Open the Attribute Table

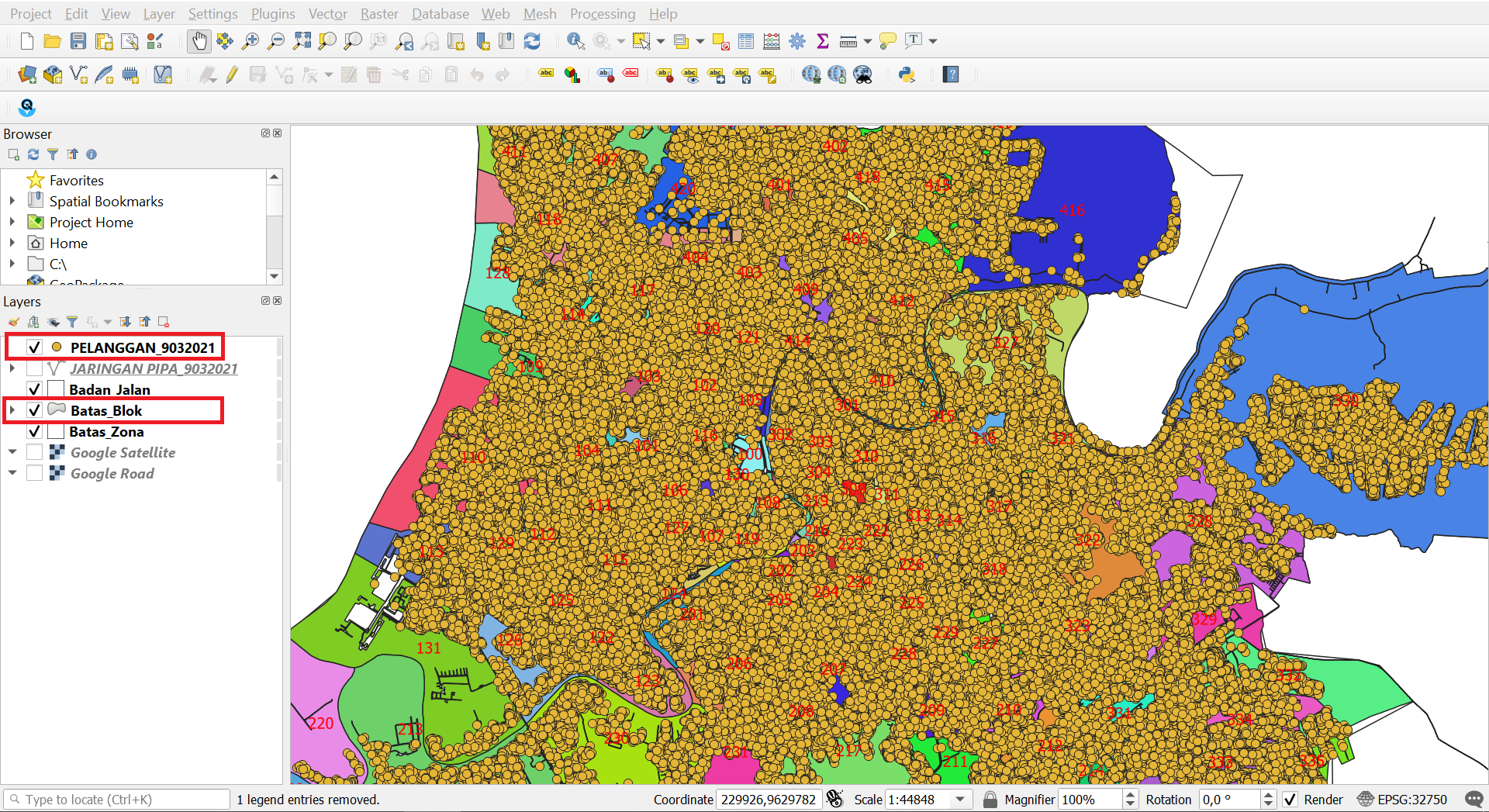click(746, 40)
